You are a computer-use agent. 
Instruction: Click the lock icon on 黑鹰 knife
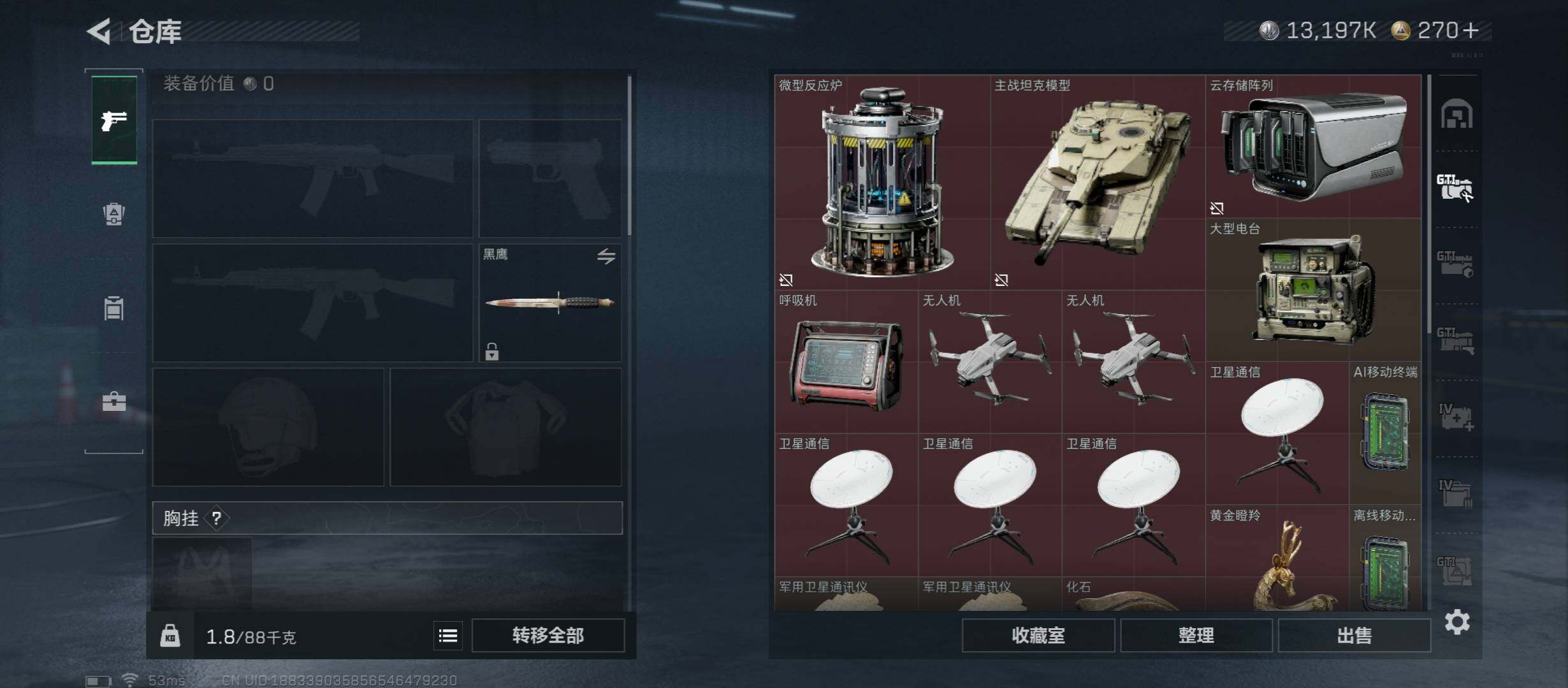pyautogui.click(x=491, y=351)
